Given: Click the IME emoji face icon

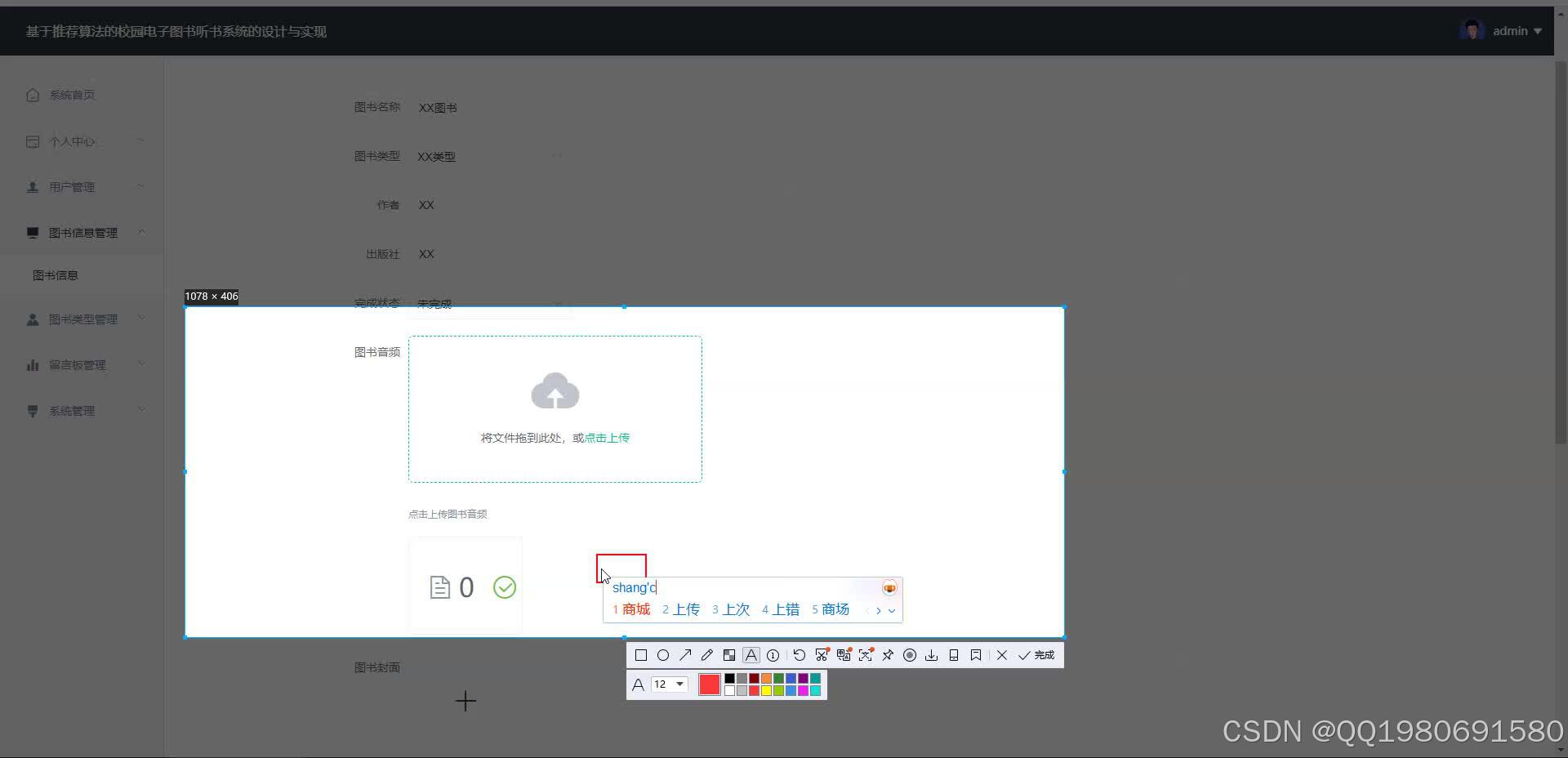Looking at the screenshot, I should pos(889,588).
